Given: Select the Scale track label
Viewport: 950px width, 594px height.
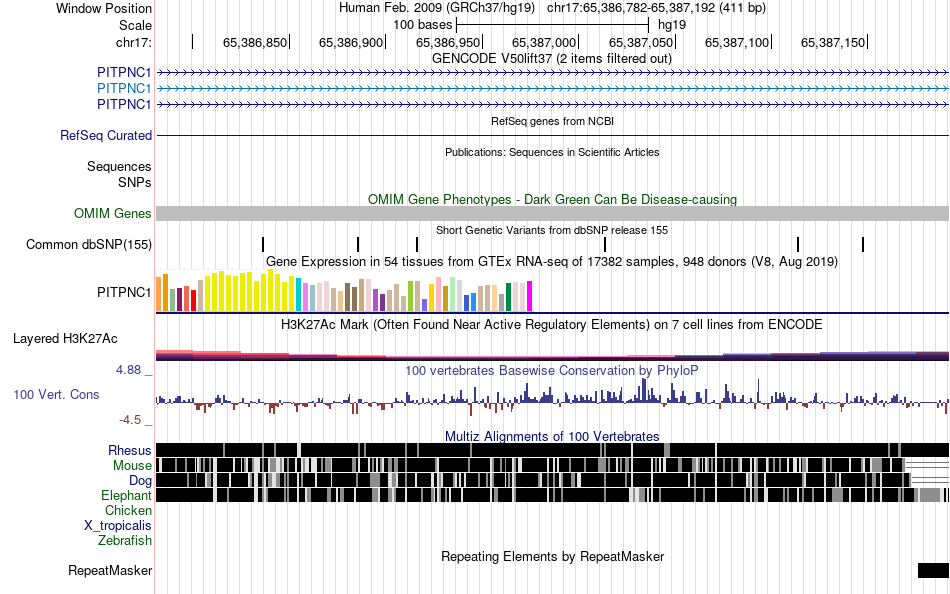Looking at the screenshot, I should tap(135, 25).
